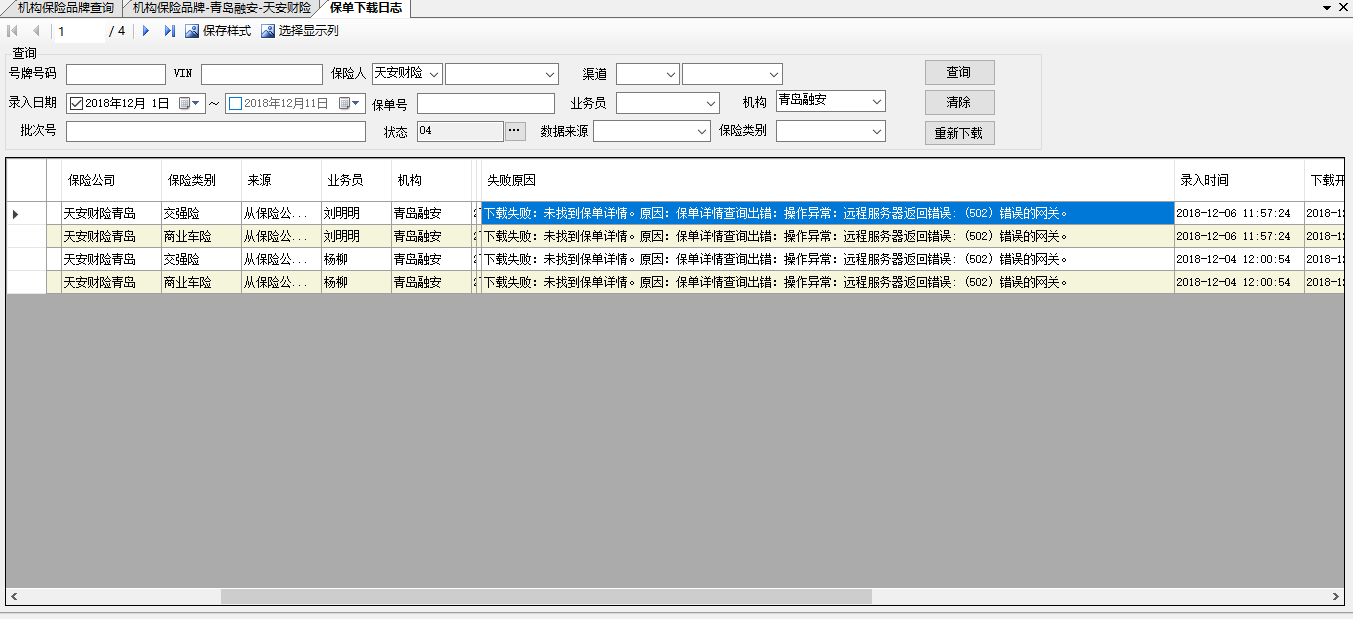Go to the previous results page

pyautogui.click(x=36, y=31)
